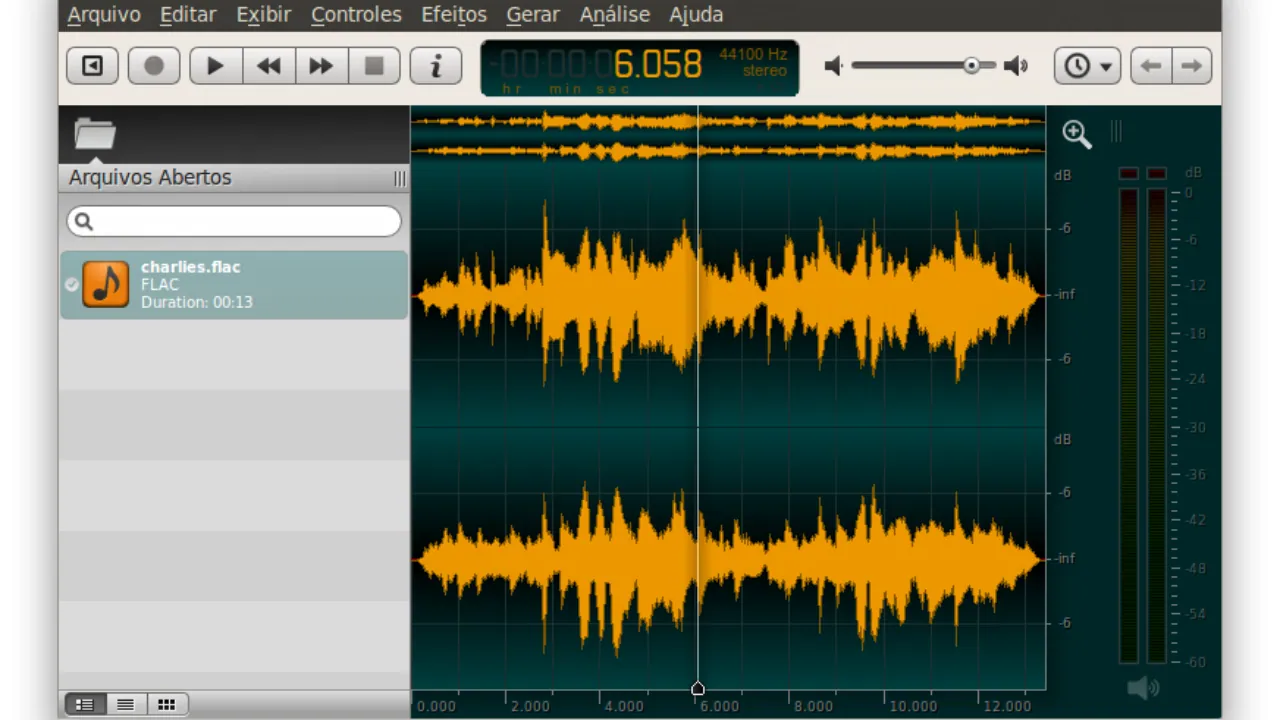Mute using the low volume speaker icon

pyautogui.click(x=833, y=66)
